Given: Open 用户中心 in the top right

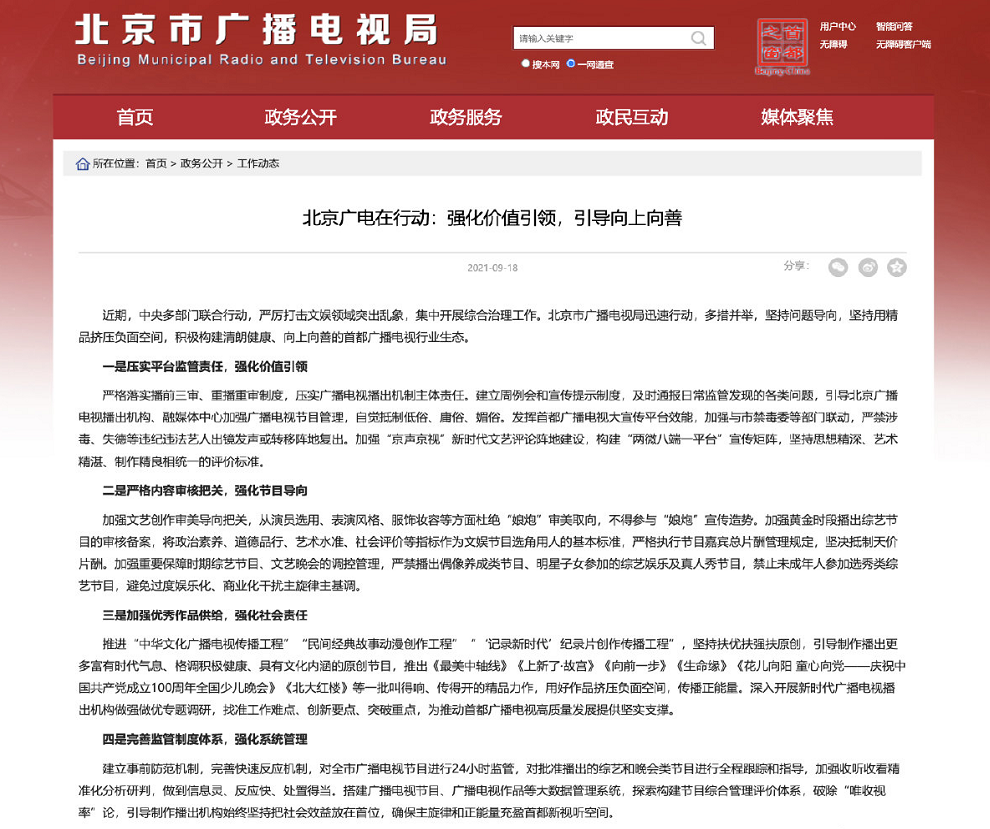Looking at the screenshot, I should tap(838, 26).
